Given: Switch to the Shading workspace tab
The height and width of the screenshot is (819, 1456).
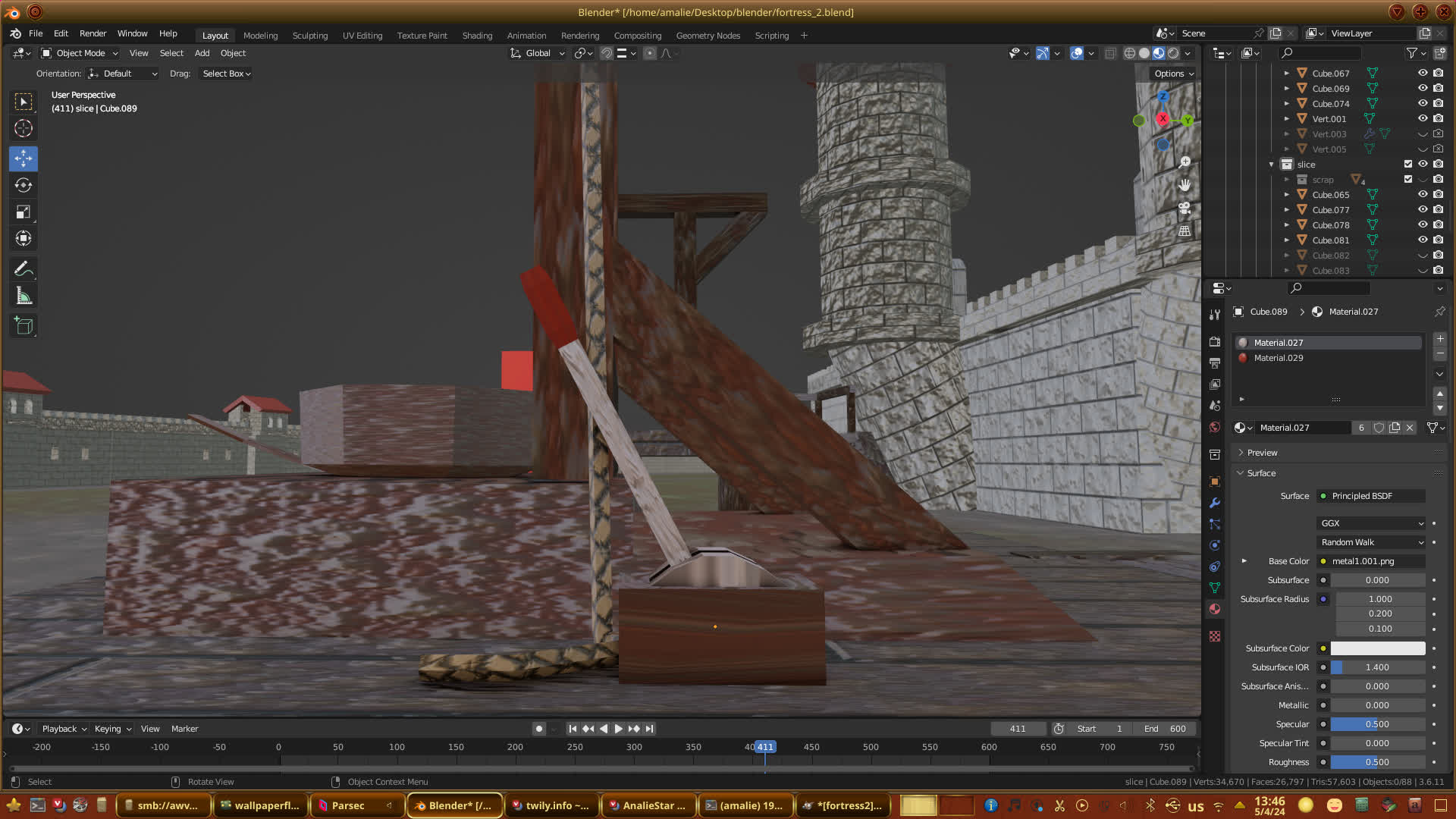Looking at the screenshot, I should [x=477, y=36].
